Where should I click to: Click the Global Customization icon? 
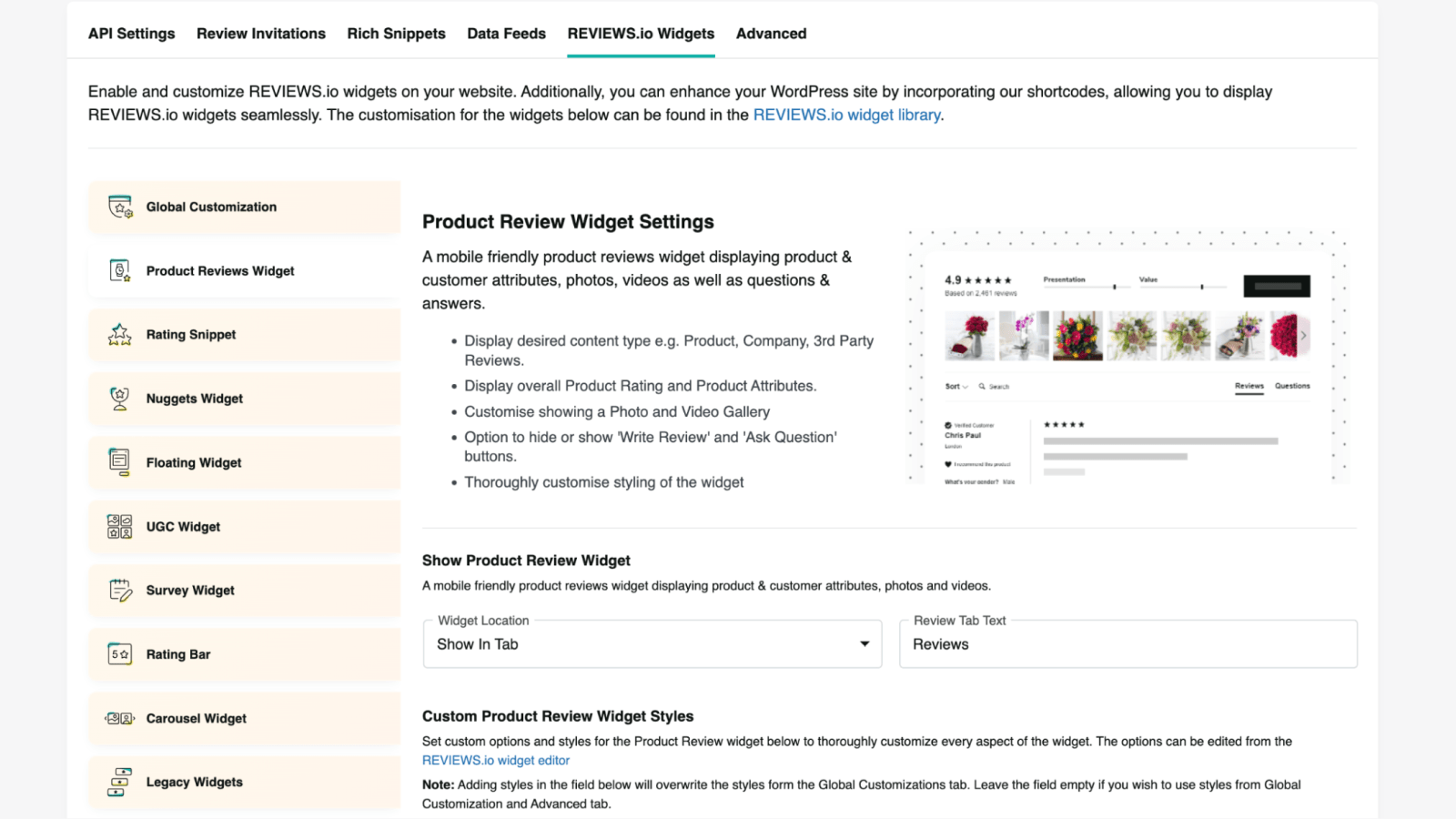(x=120, y=207)
